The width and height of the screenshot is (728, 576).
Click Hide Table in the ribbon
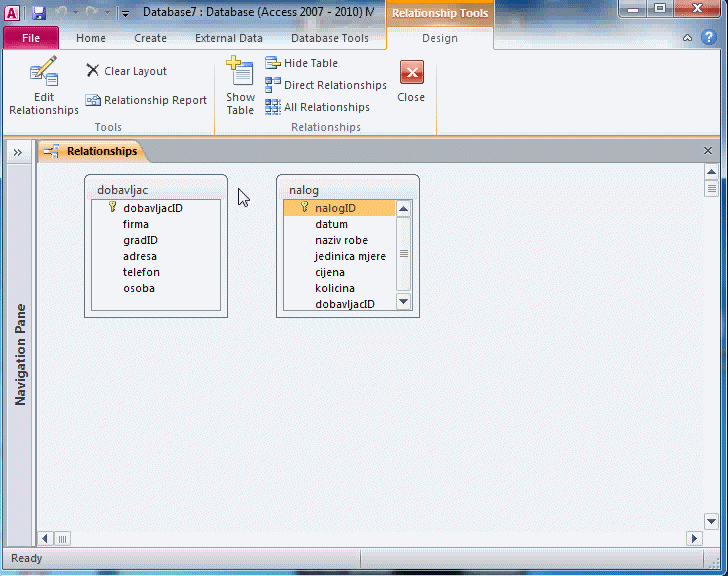(x=302, y=63)
